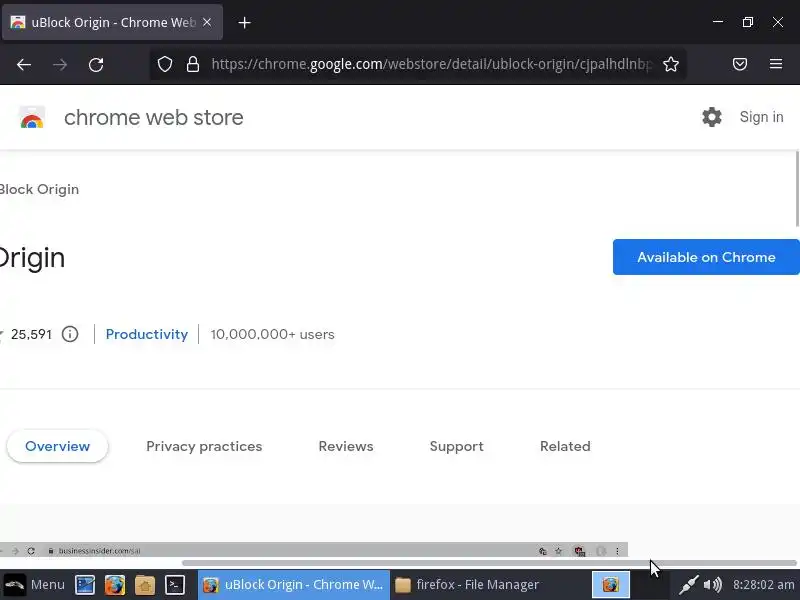
Task: Open a new browser tab
Action: (x=244, y=22)
